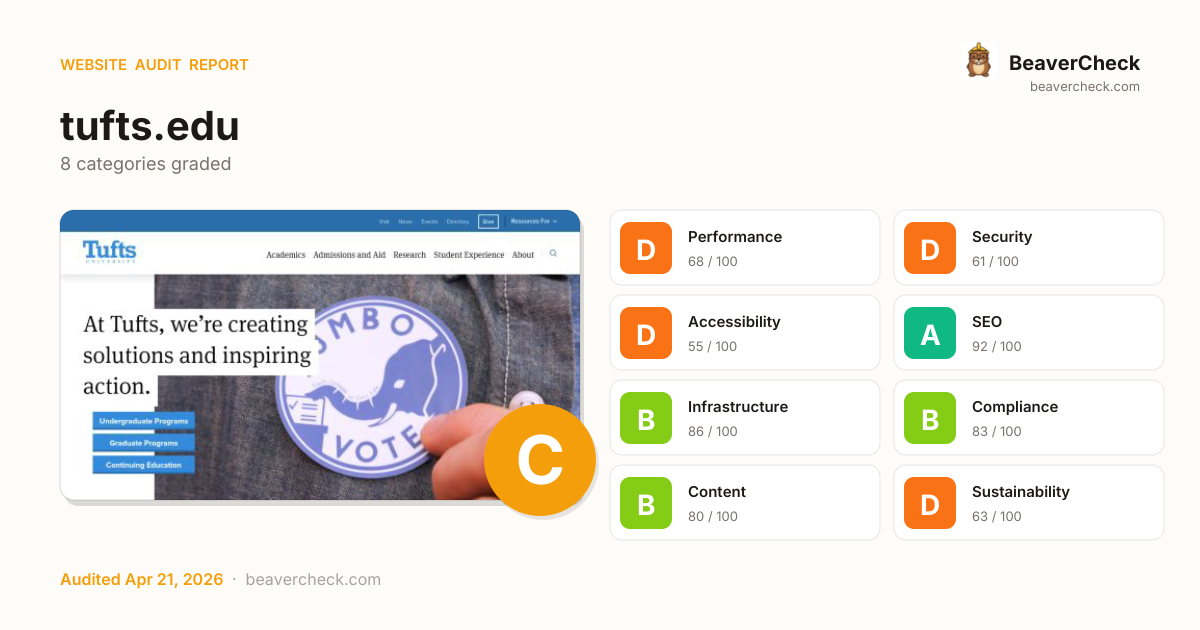Click the Sustainability D grade badge
Screen dimensions: 1200x630
pyautogui.click(x=930, y=503)
